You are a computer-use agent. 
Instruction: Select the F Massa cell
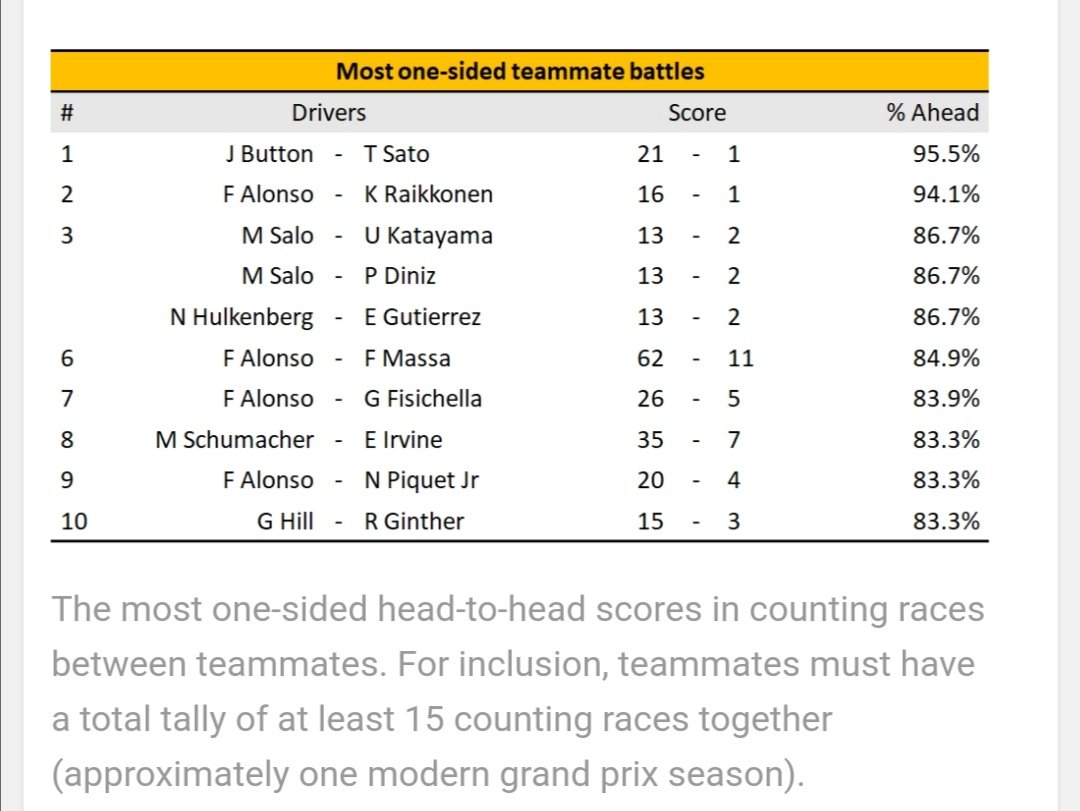click(x=407, y=358)
